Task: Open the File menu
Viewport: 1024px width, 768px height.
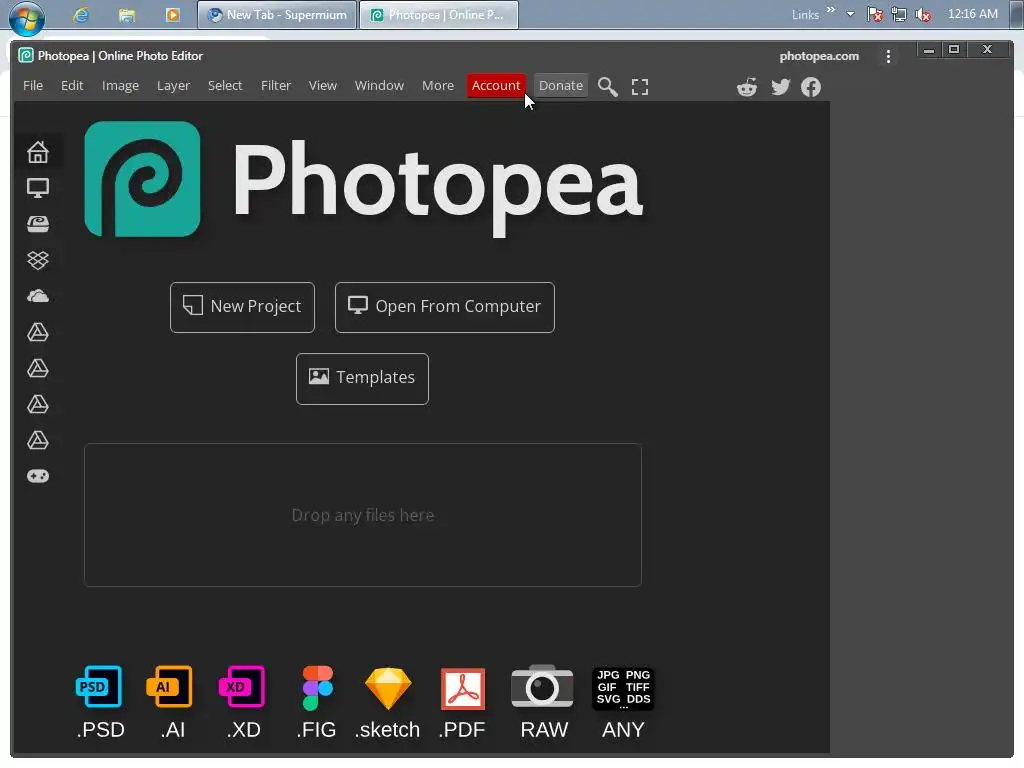Action: point(33,86)
